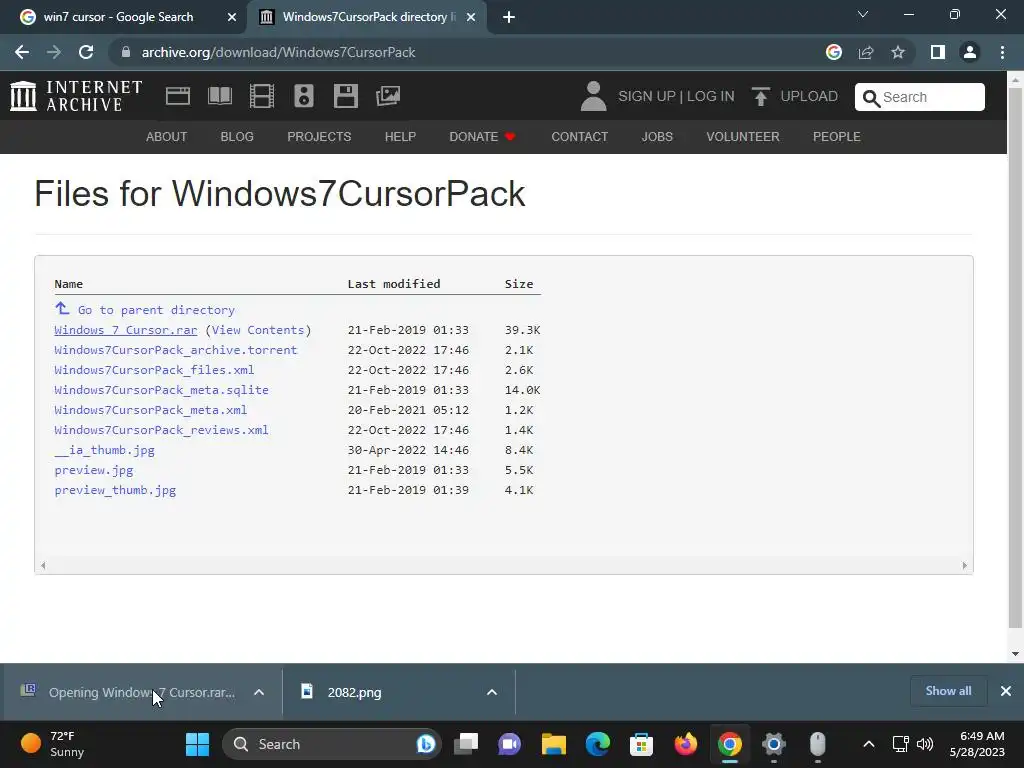Expand options for 2082.png download
The image size is (1024, 768).
tap(492, 692)
